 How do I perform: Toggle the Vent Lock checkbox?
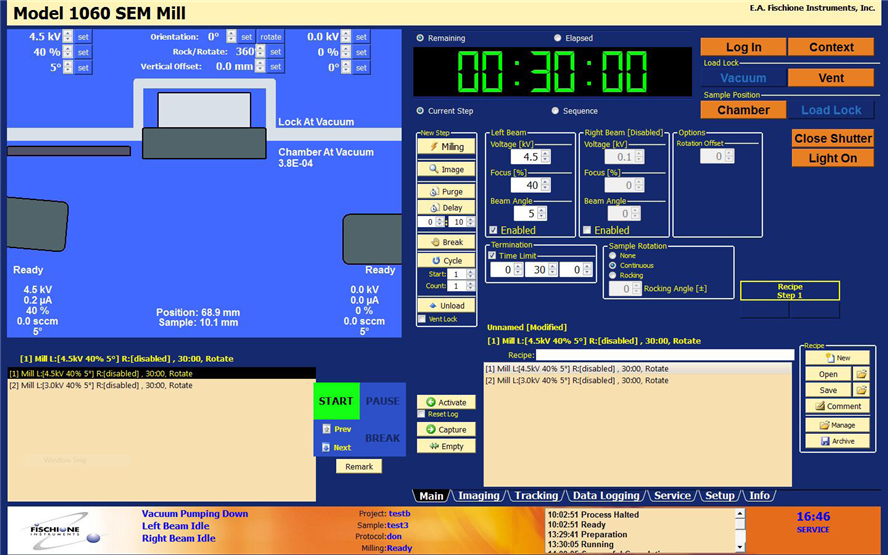422,319
